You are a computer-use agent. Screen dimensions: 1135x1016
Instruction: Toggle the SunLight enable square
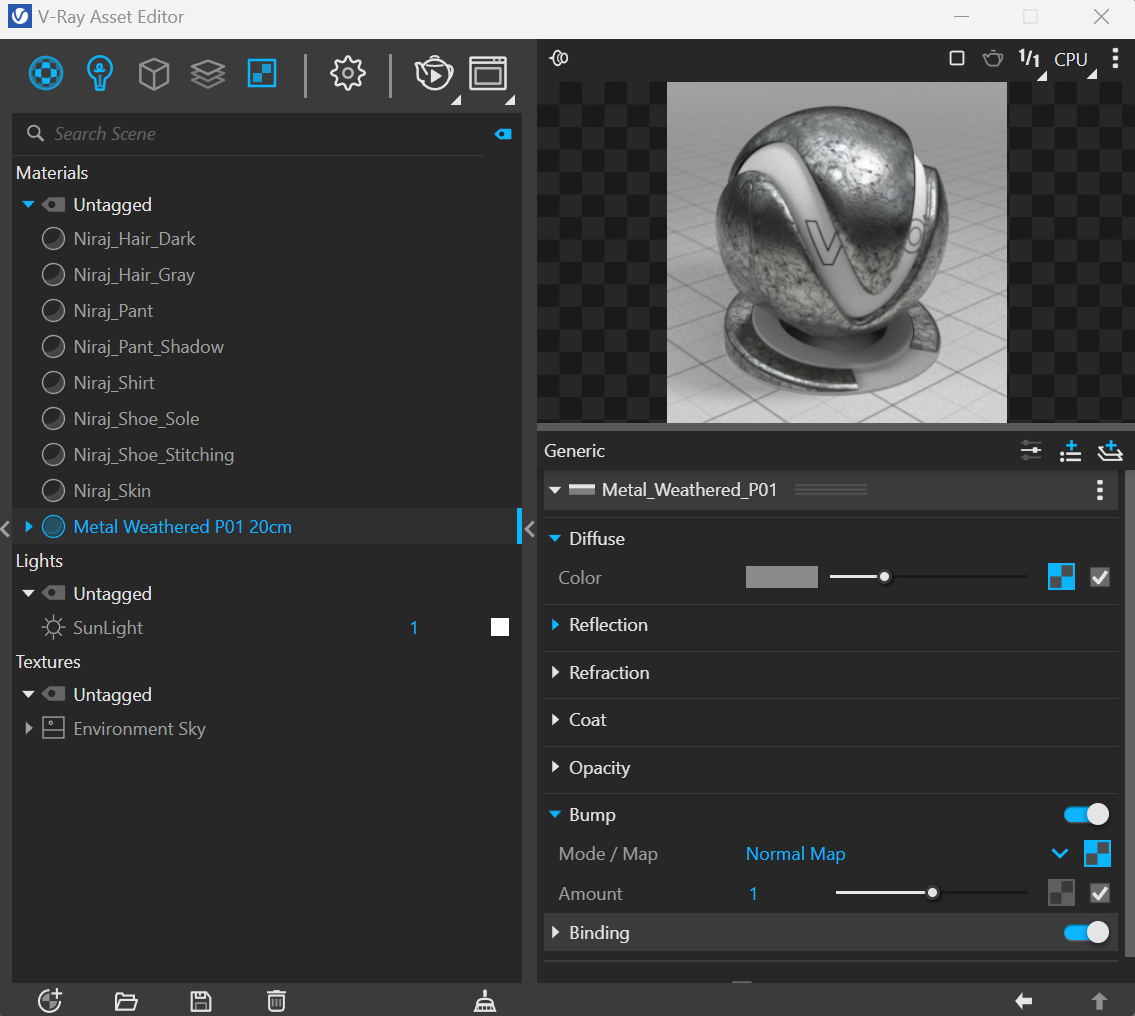click(x=499, y=627)
